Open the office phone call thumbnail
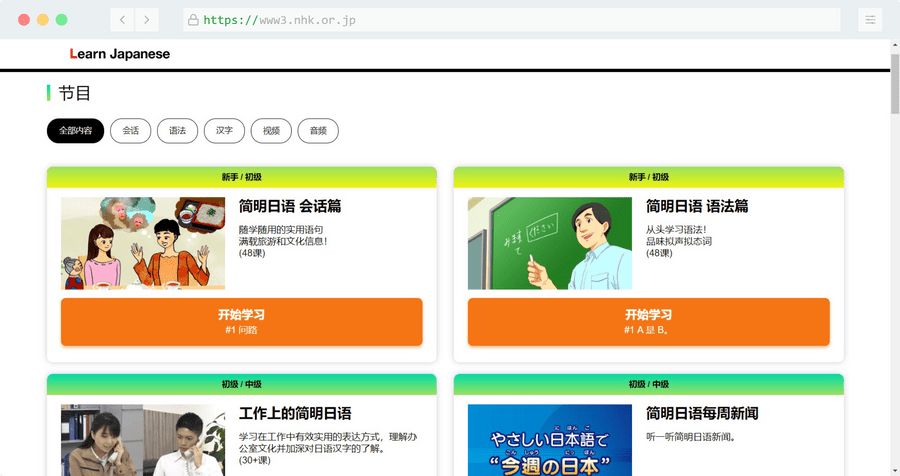Viewport: 900px width, 476px height. coord(143,440)
